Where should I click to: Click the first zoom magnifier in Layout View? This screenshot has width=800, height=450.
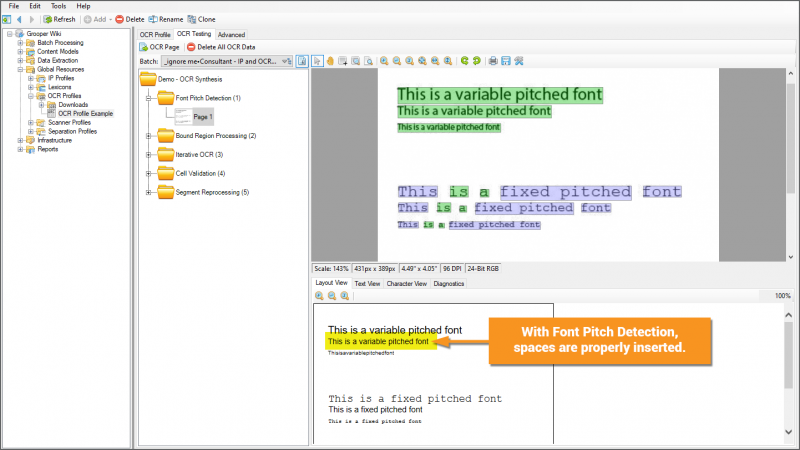click(x=320, y=296)
